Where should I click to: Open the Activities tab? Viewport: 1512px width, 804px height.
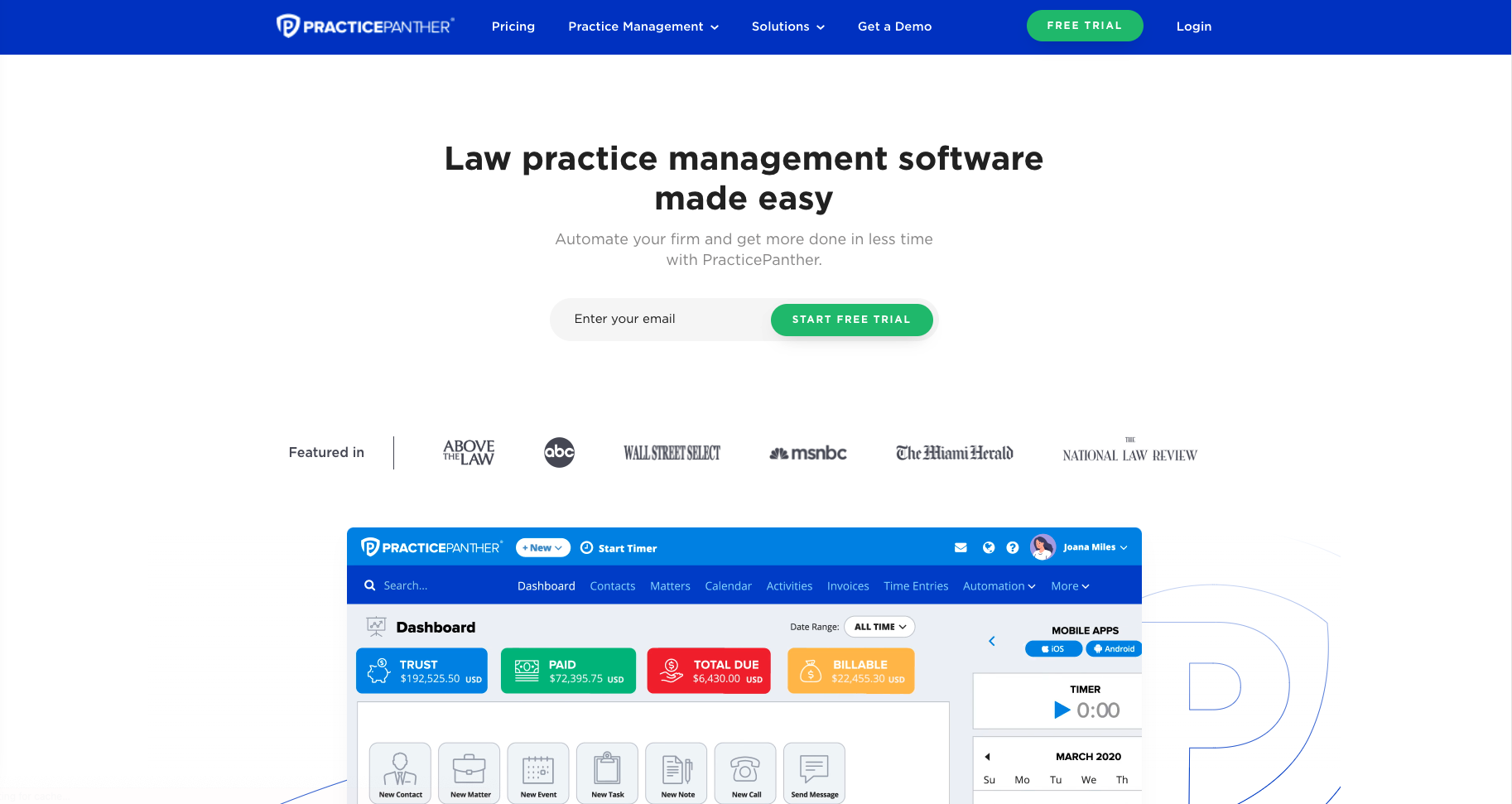(789, 586)
